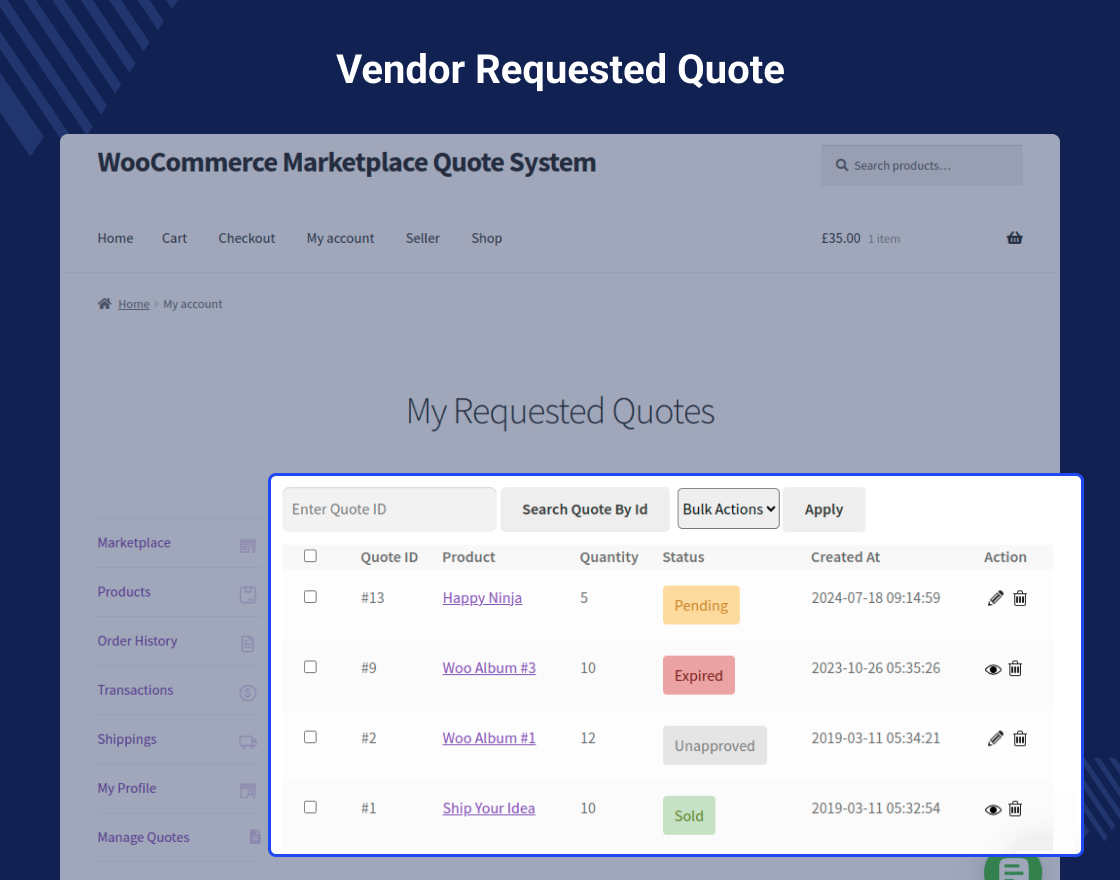Open the Woo Album #1 product link
Image resolution: width=1120 pixels, height=880 pixels.
click(x=489, y=738)
